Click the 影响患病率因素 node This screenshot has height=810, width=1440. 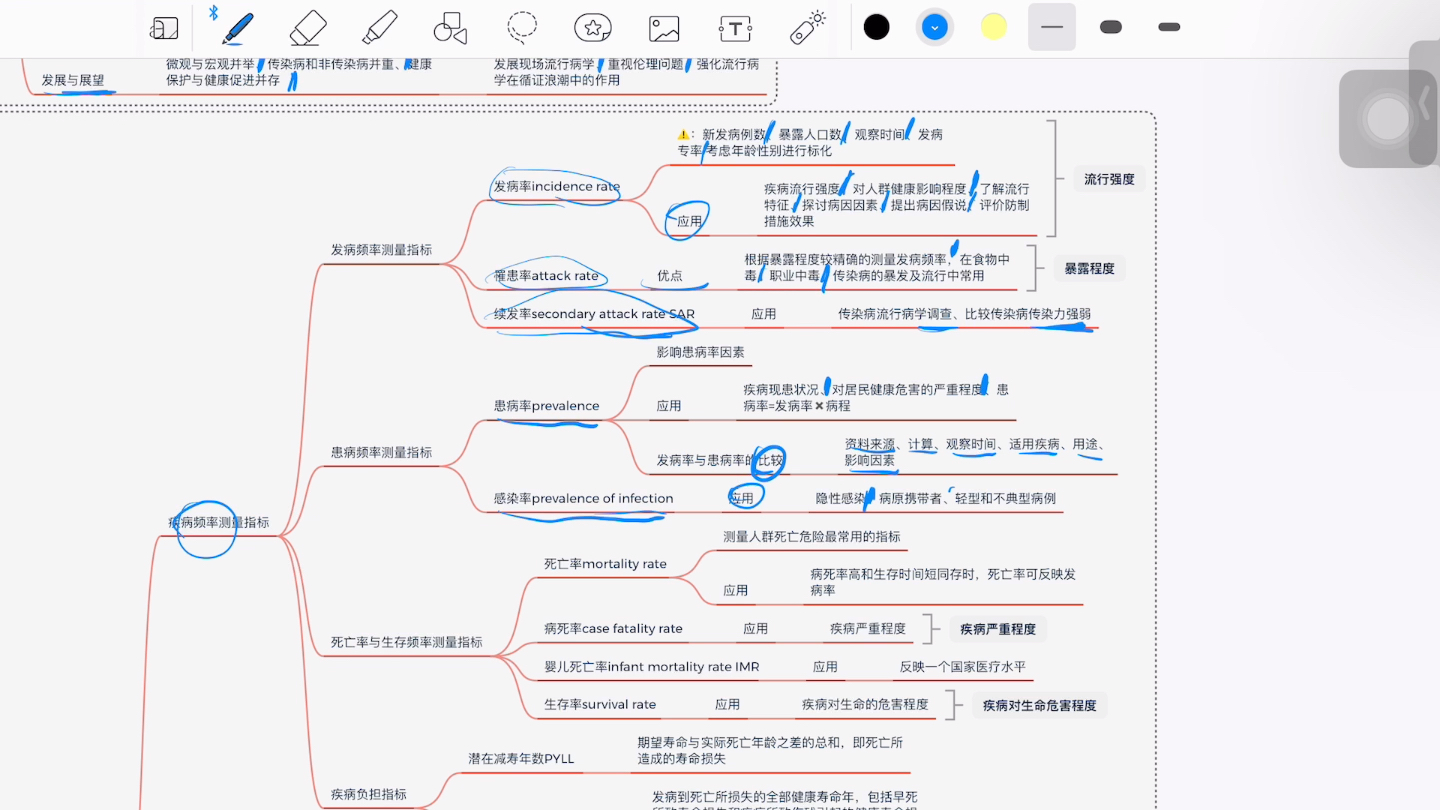(700, 352)
